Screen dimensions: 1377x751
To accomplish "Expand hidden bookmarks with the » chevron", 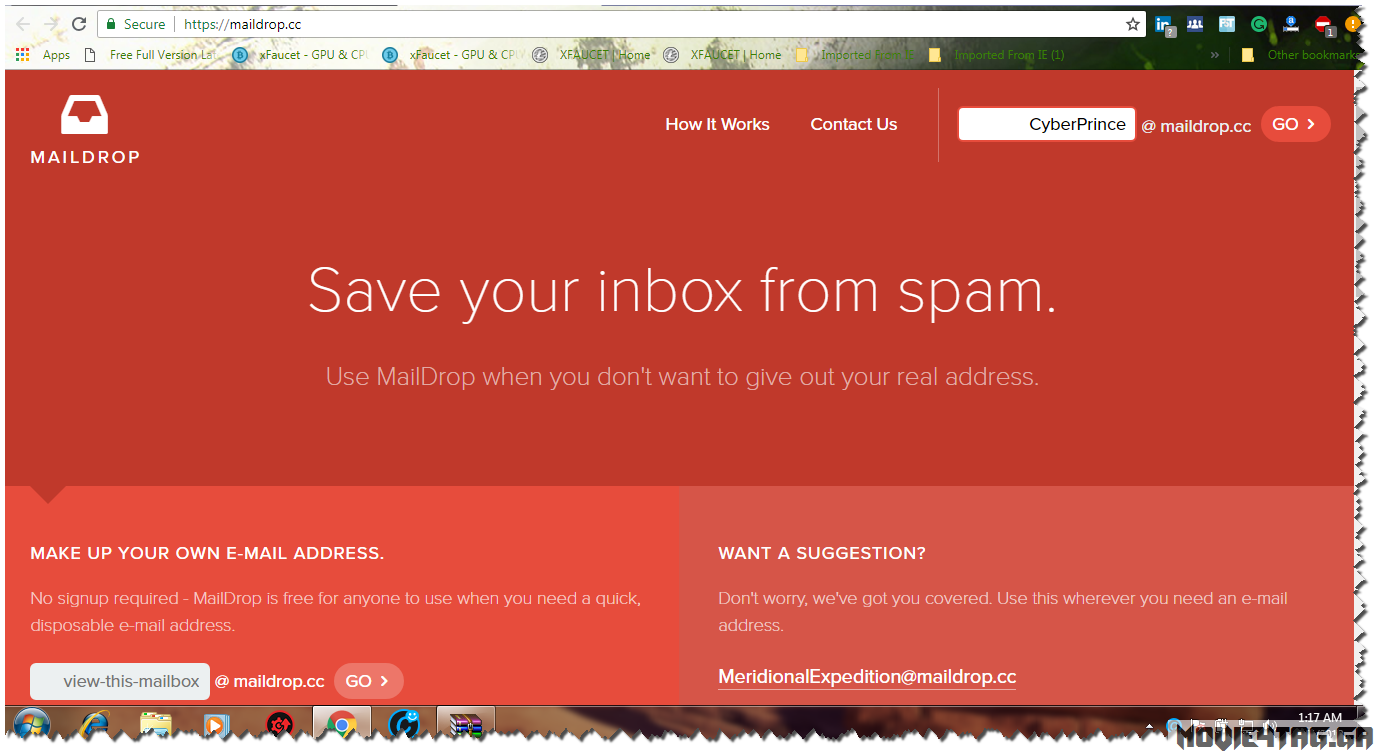I will (x=1215, y=55).
